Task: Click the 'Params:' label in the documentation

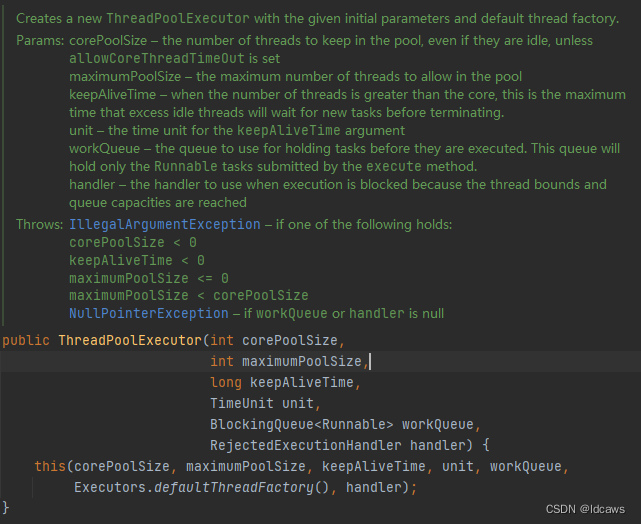Action: tap(40, 40)
